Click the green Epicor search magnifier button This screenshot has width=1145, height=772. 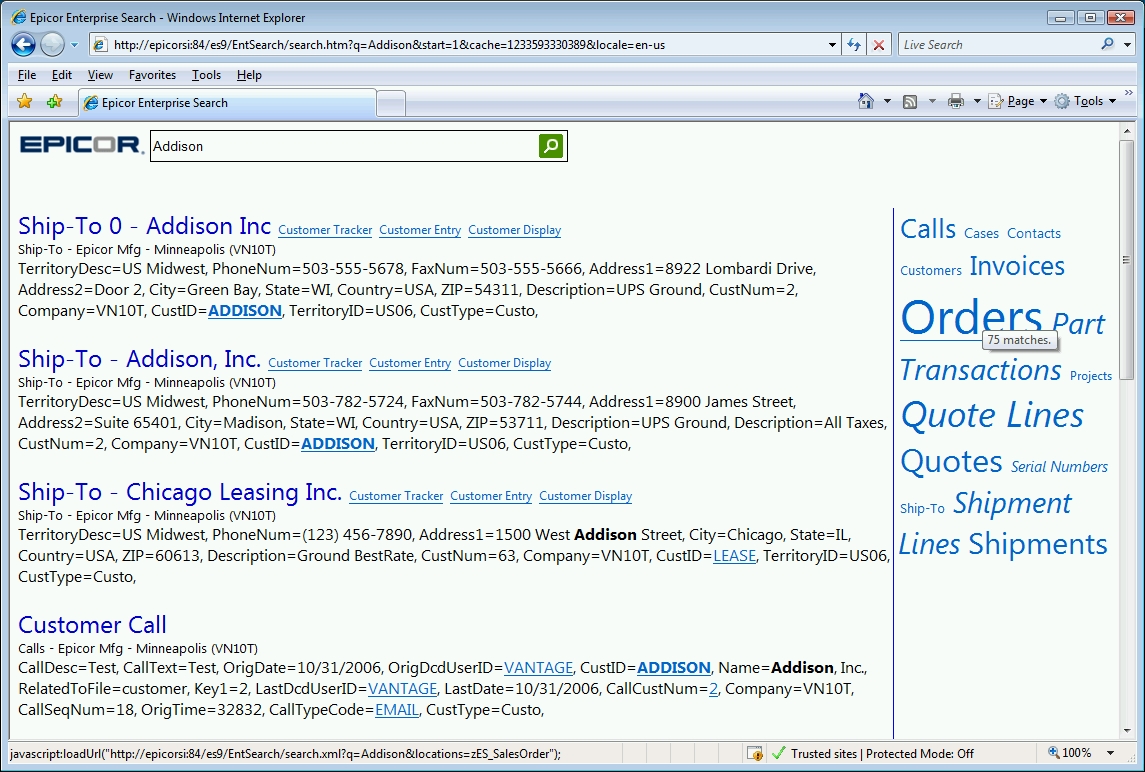click(551, 146)
